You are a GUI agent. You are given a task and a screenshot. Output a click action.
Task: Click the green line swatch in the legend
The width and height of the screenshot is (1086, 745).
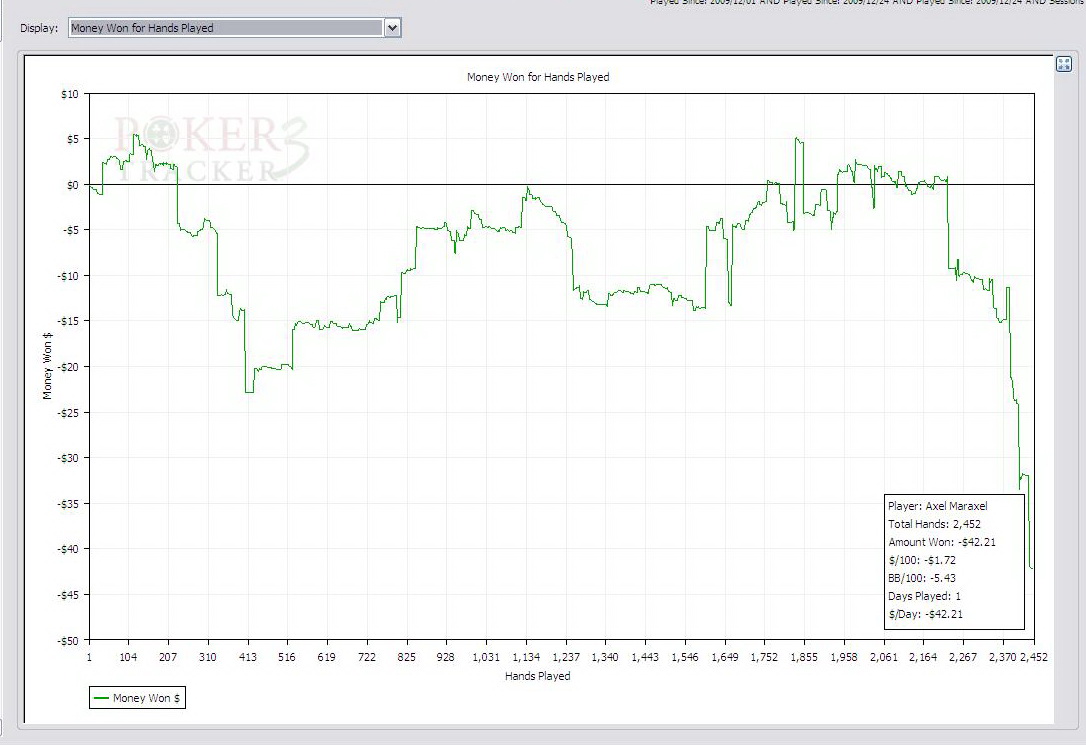[101, 698]
